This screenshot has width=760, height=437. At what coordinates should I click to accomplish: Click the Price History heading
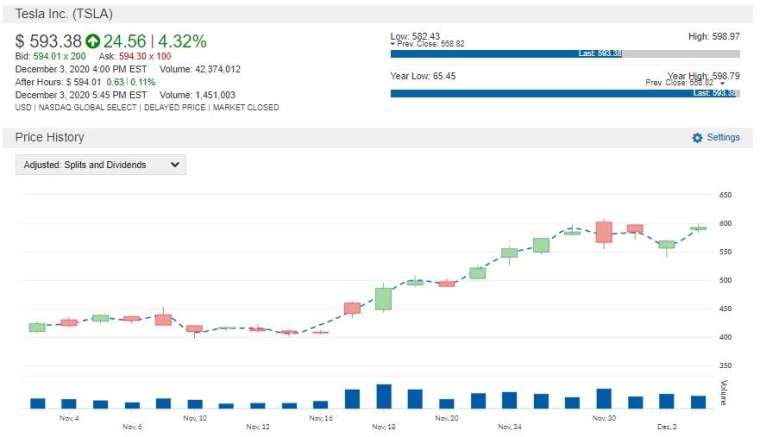49,138
